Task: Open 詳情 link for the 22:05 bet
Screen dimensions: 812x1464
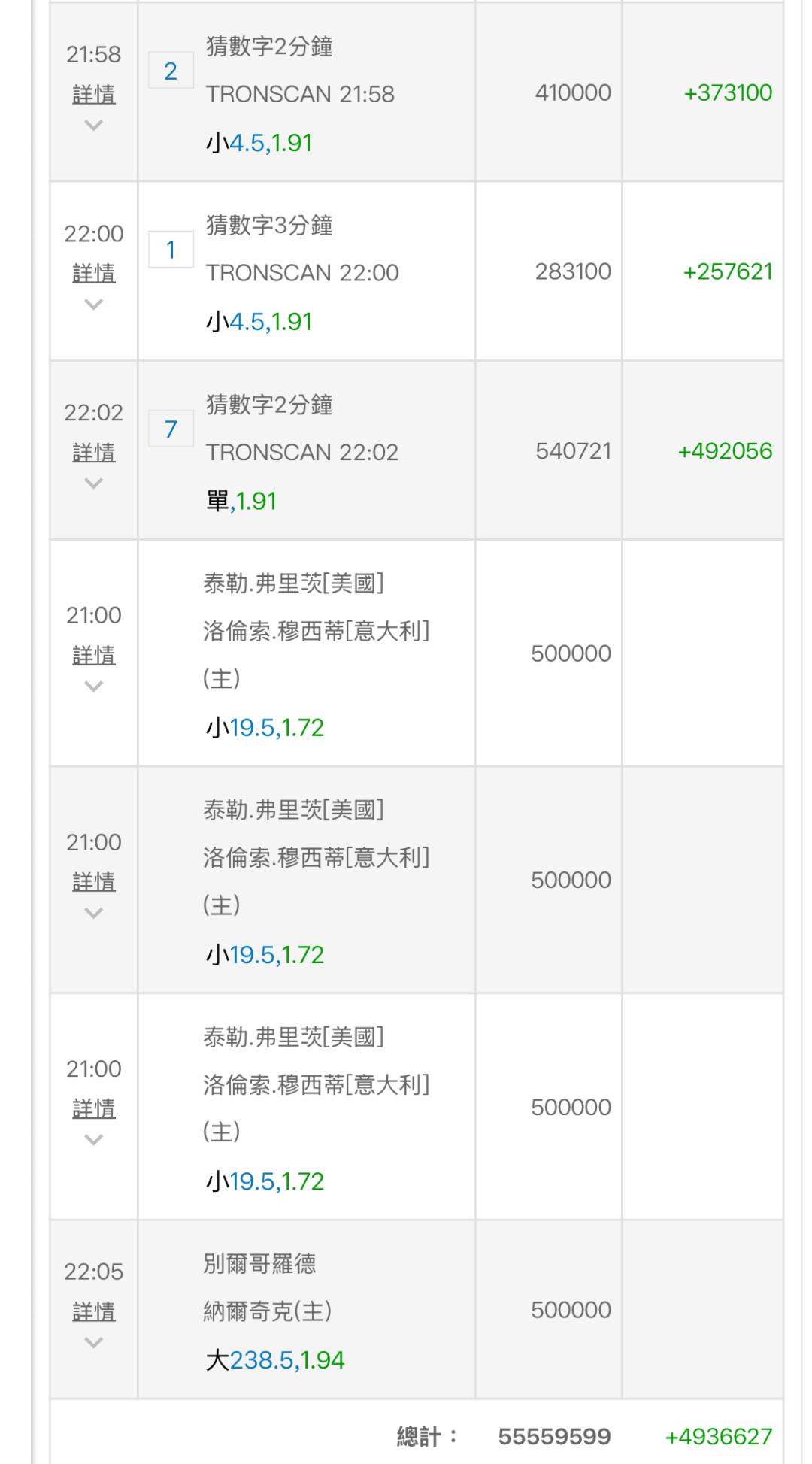Action: pyautogui.click(x=94, y=1312)
